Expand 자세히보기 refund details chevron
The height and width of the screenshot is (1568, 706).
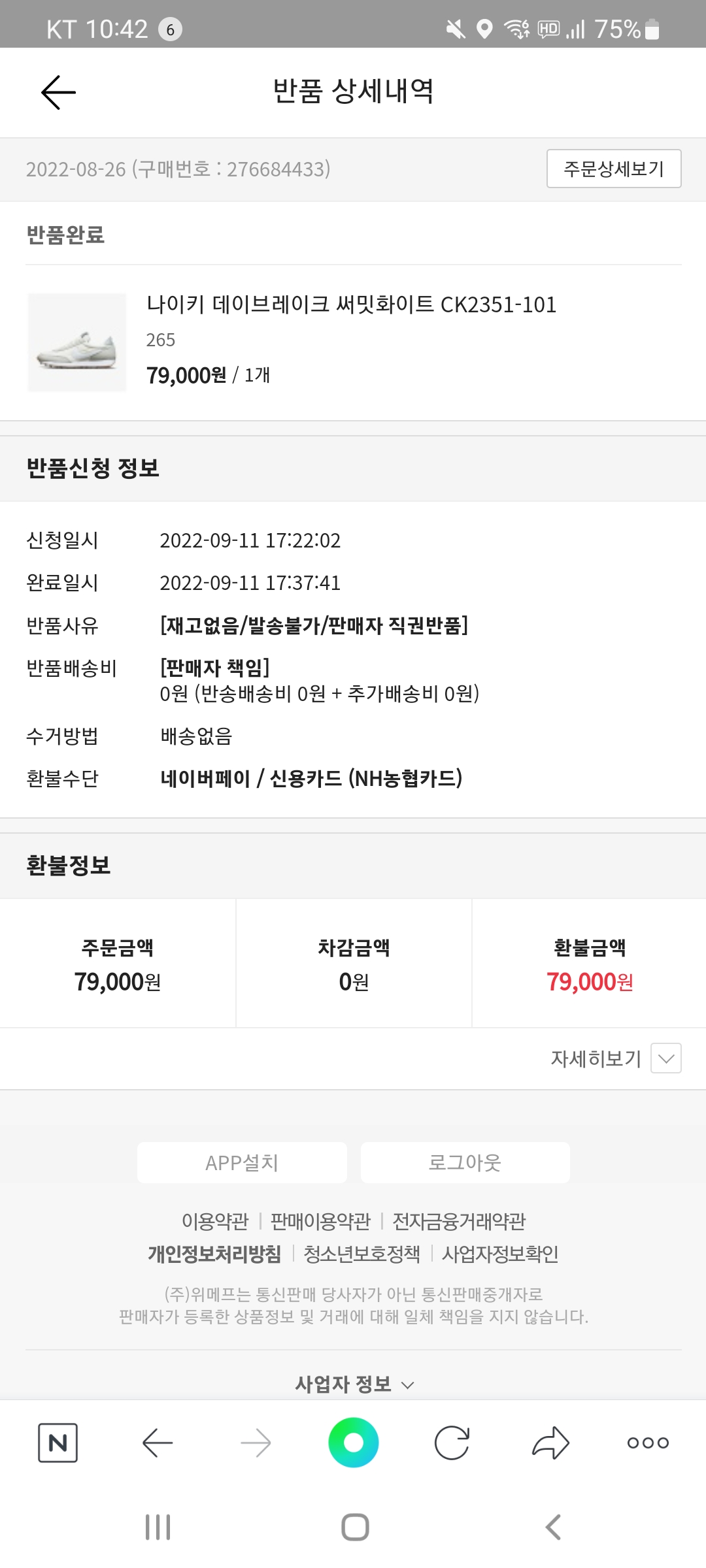[x=665, y=1058]
